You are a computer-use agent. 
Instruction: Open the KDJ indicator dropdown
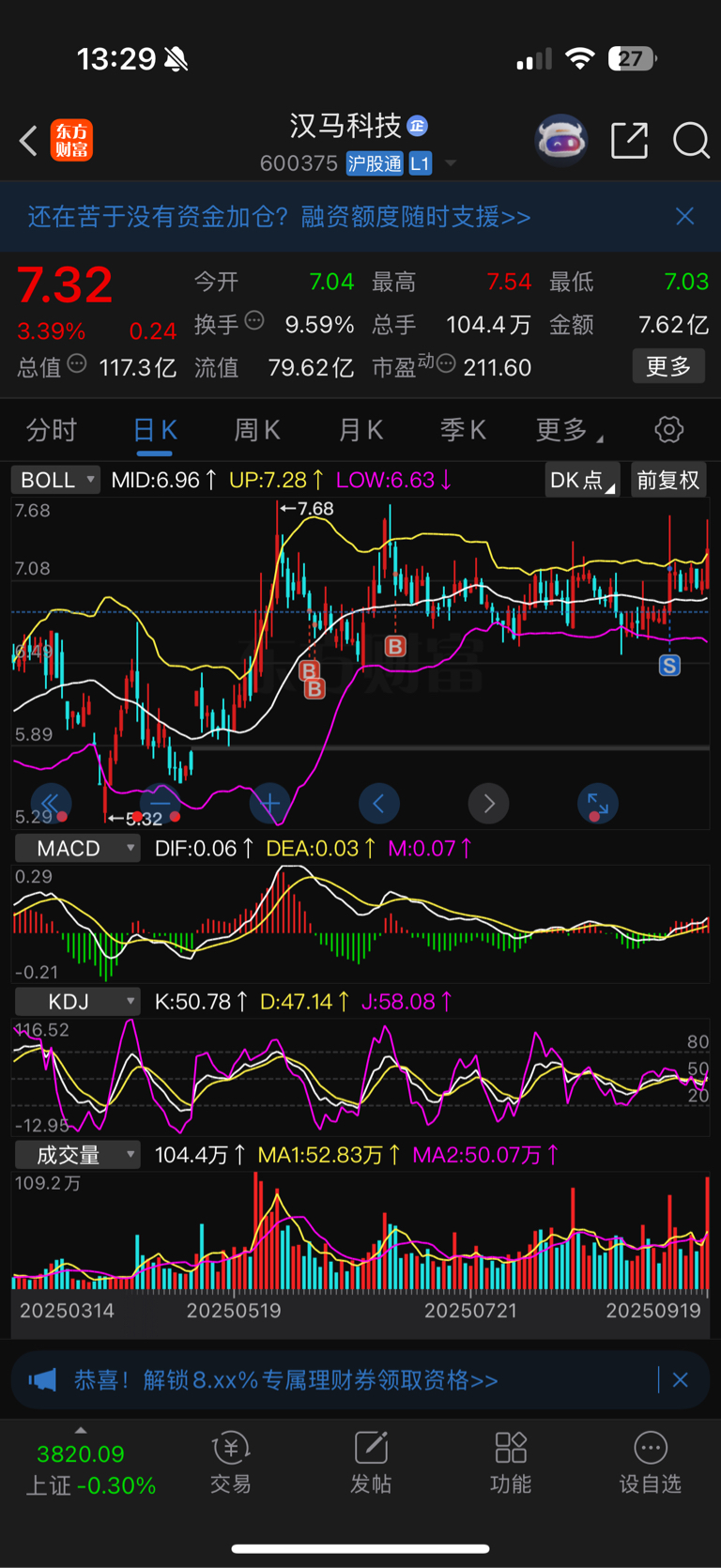(78, 1002)
